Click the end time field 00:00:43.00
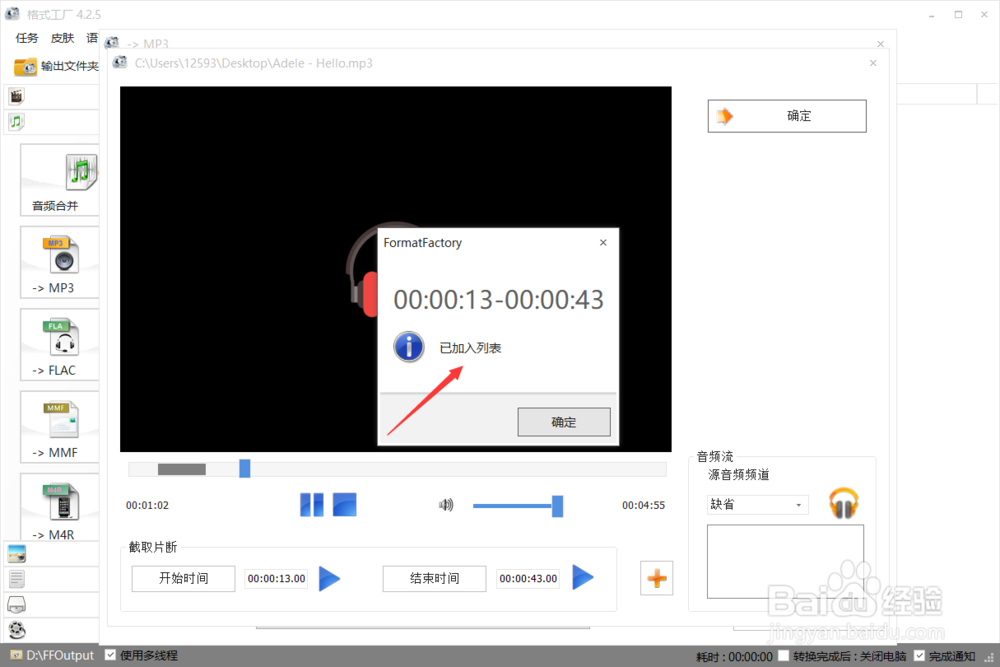 [x=528, y=578]
